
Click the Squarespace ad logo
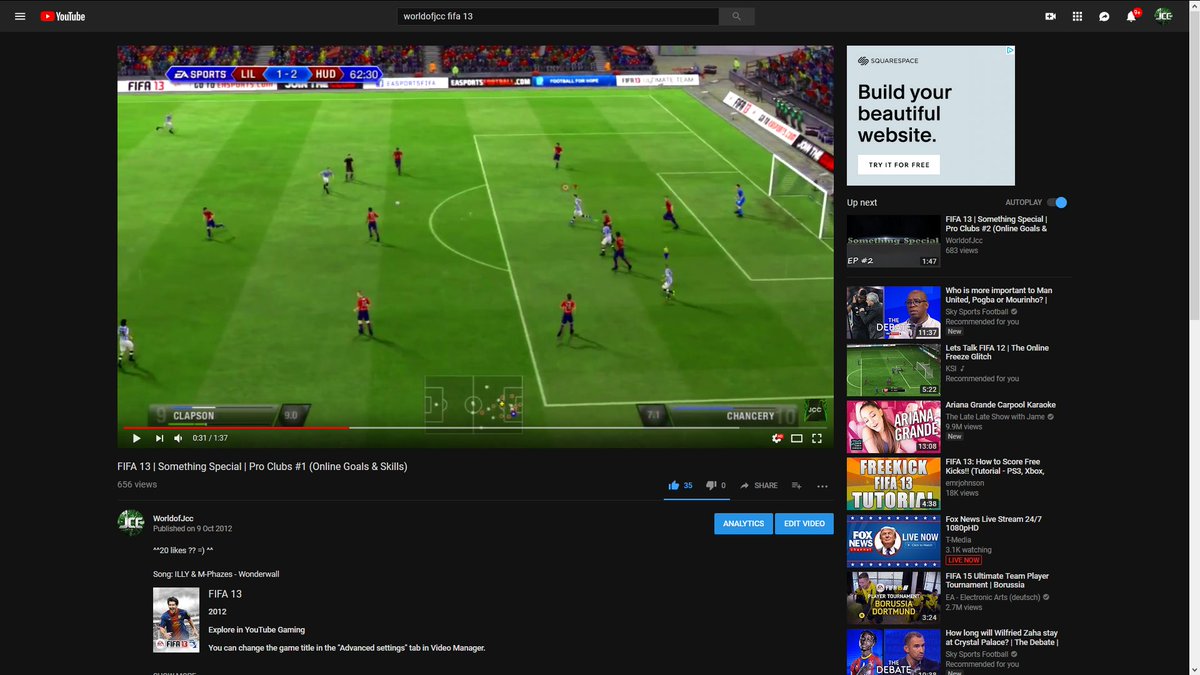point(889,61)
